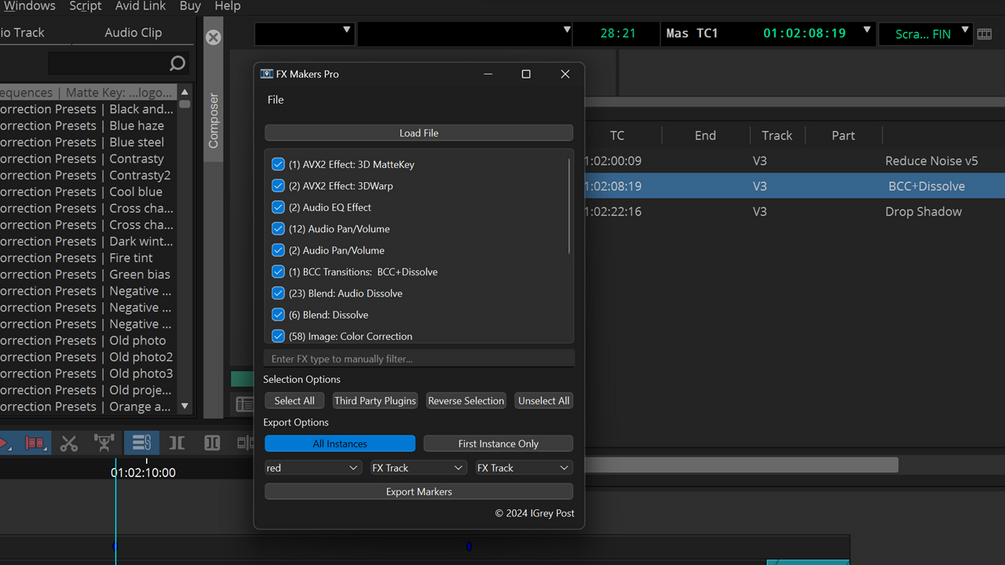The height and width of the screenshot is (565, 1005).
Task: Open the Avid Link menu
Action: [x=140, y=6]
